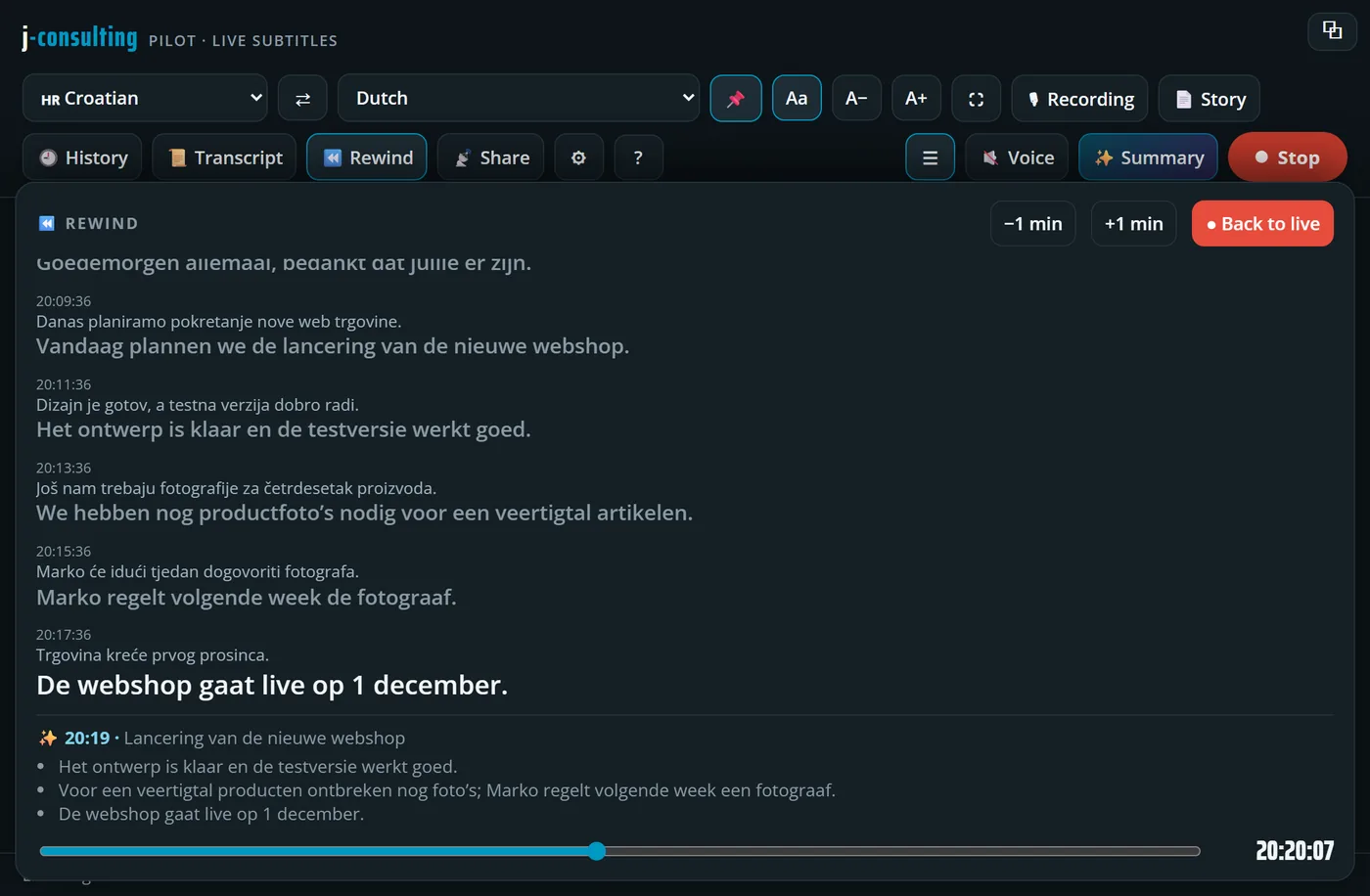Open the Transcript view
The width and height of the screenshot is (1370, 896).
[x=224, y=157]
